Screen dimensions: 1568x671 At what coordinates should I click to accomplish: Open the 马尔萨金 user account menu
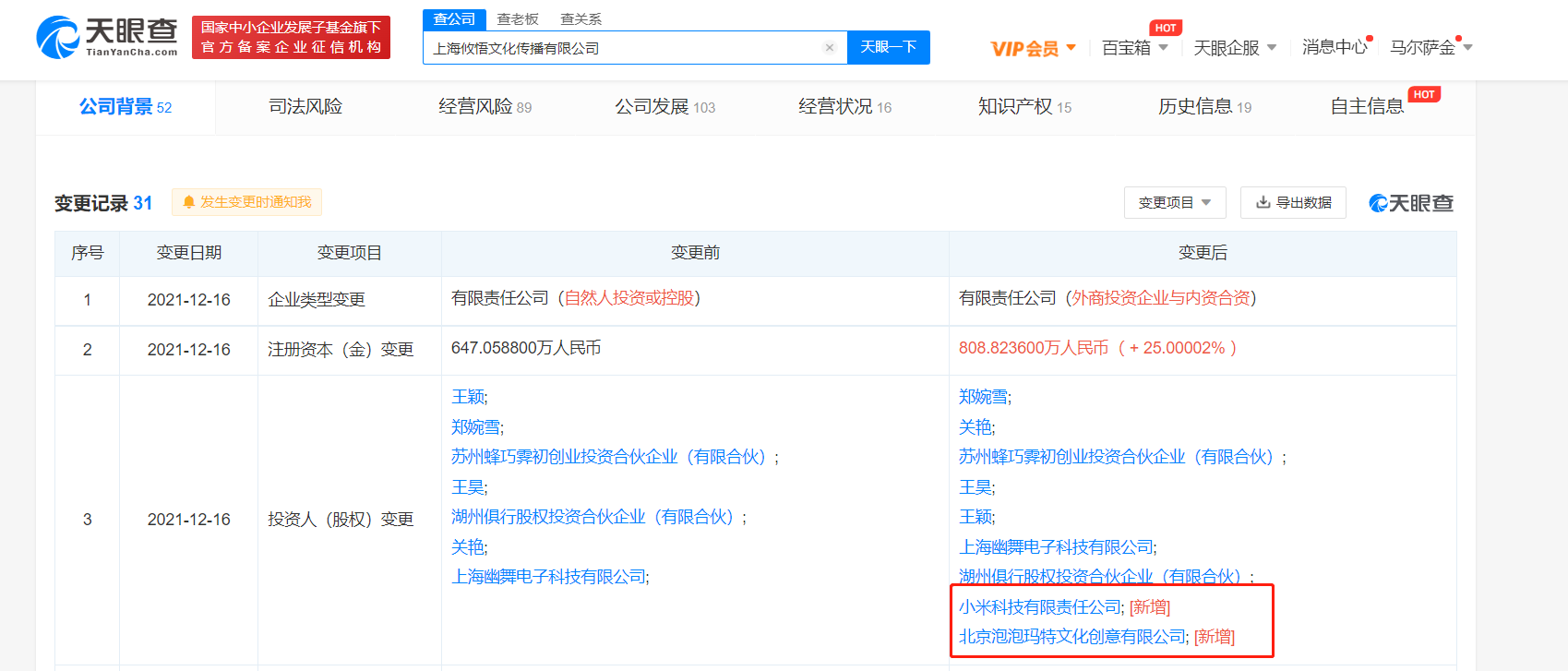[1431, 47]
